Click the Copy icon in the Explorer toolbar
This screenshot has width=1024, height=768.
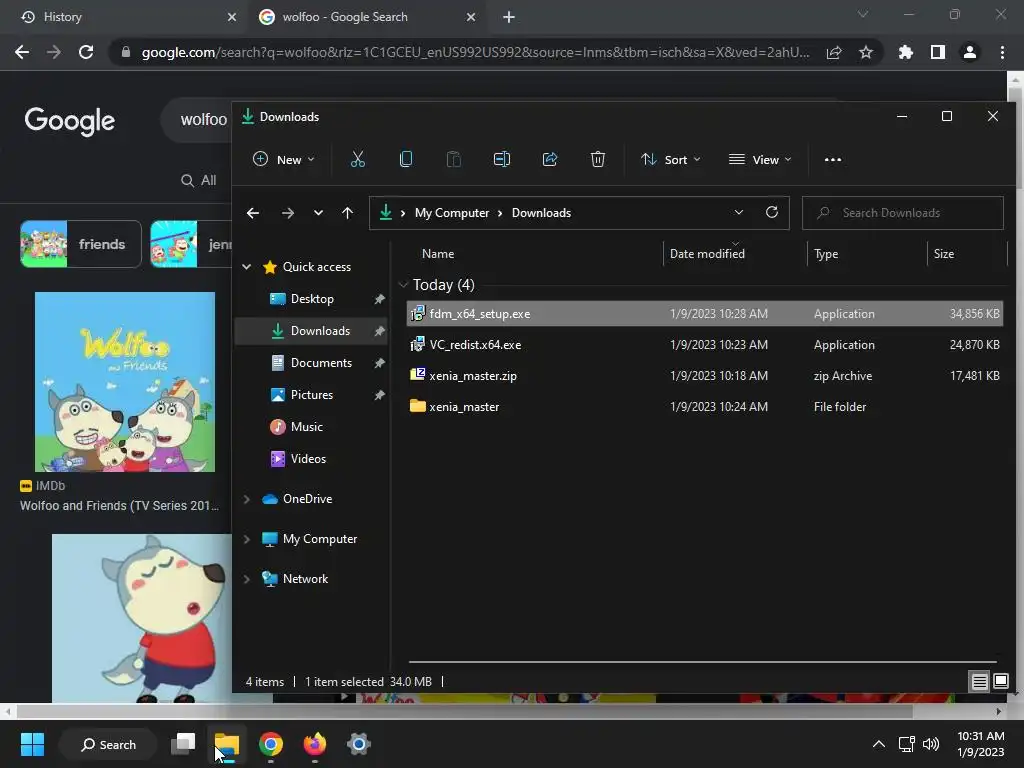[x=406, y=159]
